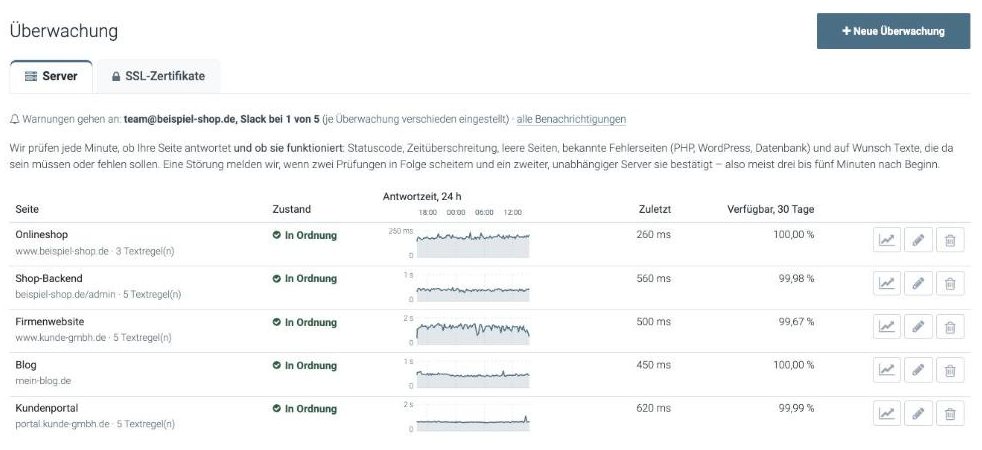The width and height of the screenshot is (982, 450).
Task: Click the Onlineshop 100,00 % availability value
Action: [794, 235]
